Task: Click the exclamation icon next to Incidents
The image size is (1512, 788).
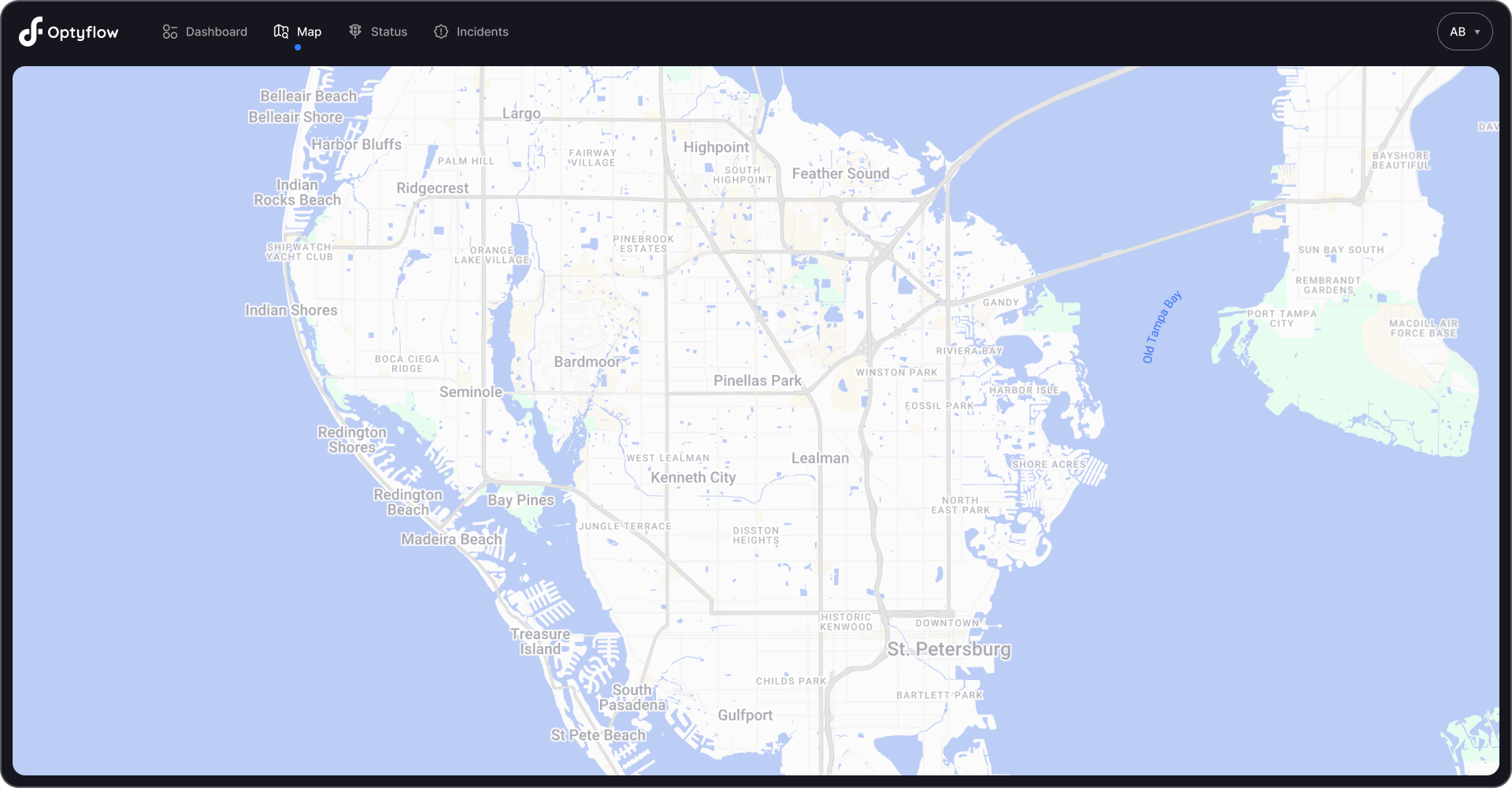Action: [441, 32]
